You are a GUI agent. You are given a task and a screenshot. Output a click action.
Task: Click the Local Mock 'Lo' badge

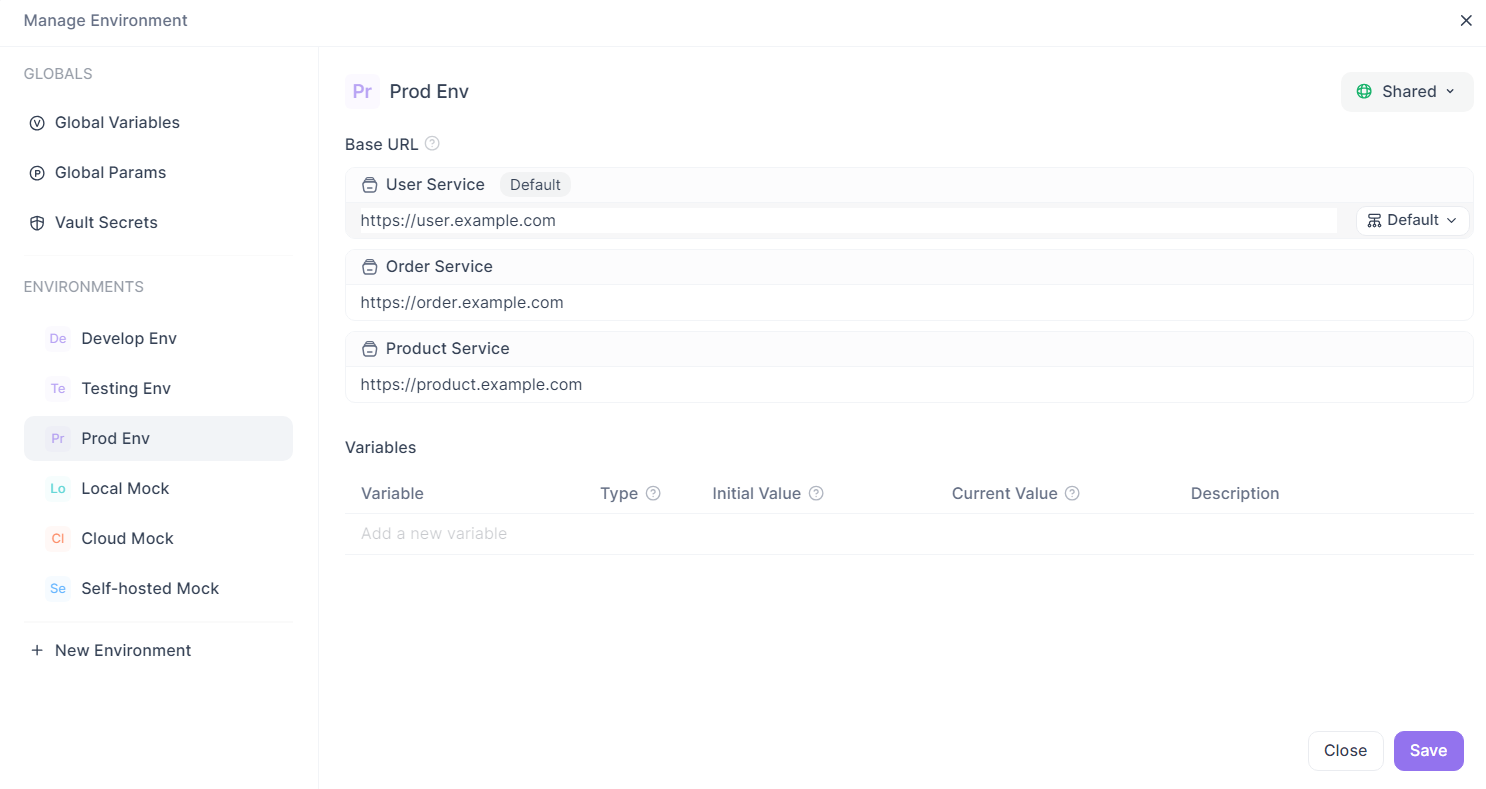pos(58,488)
